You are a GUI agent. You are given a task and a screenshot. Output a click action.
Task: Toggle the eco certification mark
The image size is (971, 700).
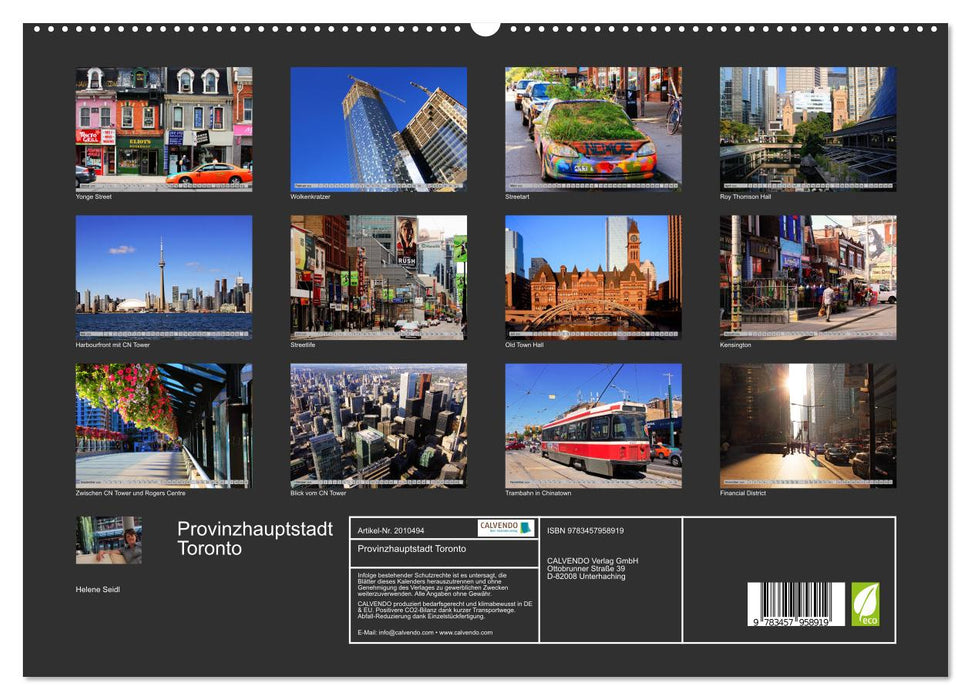866,602
